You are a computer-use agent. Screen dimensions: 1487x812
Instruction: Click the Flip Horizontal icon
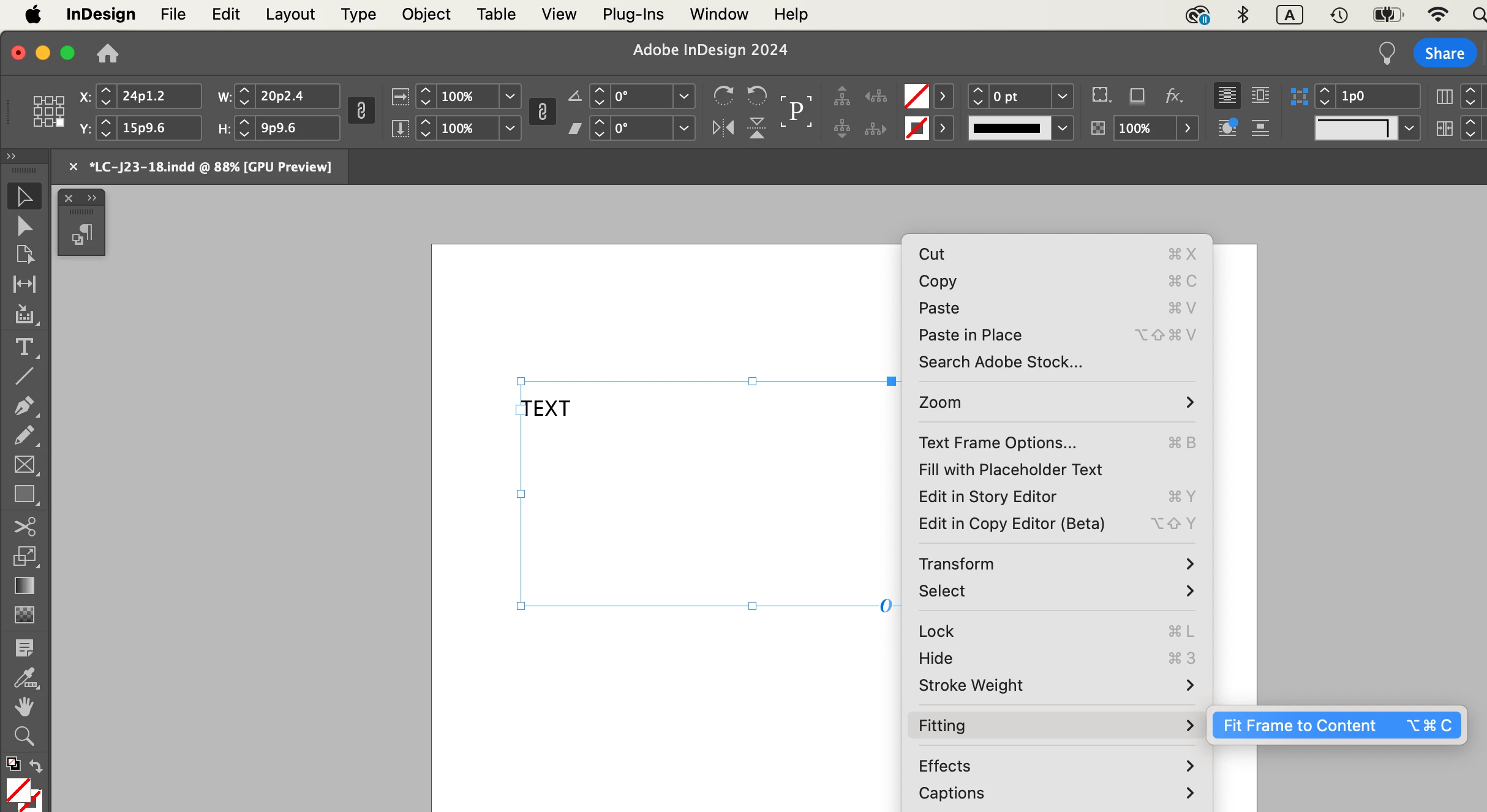[x=723, y=127]
